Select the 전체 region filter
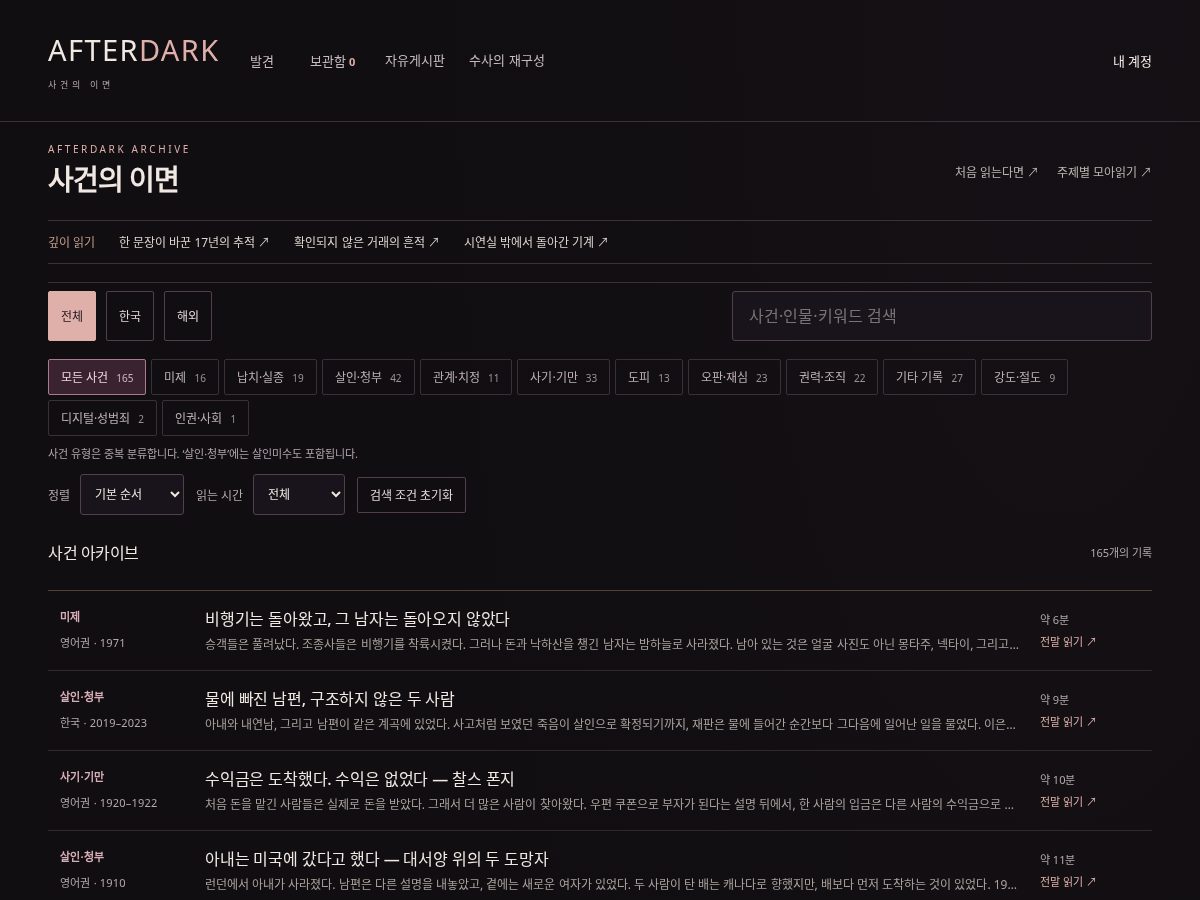The image size is (1200, 900). [x=72, y=316]
